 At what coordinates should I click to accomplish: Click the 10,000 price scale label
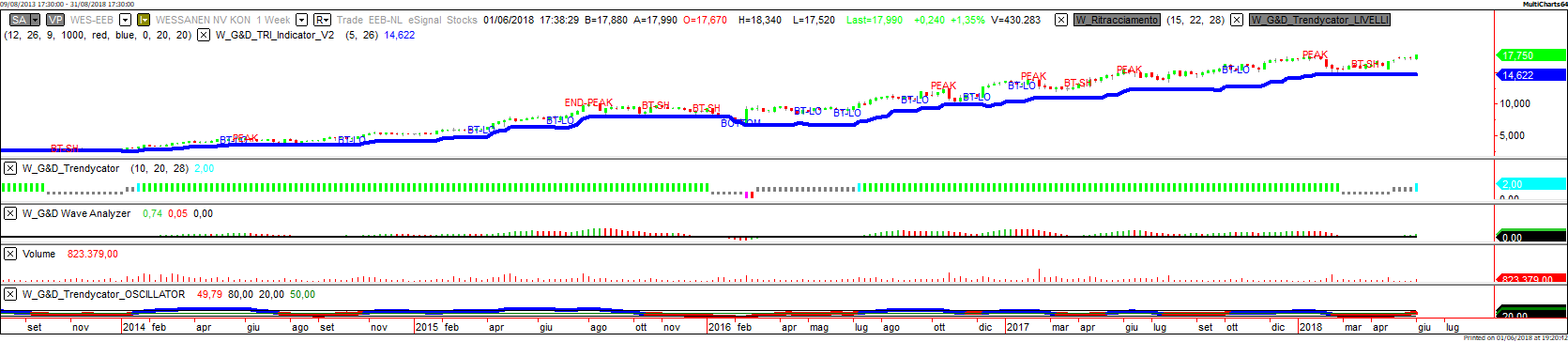(1515, 104)
